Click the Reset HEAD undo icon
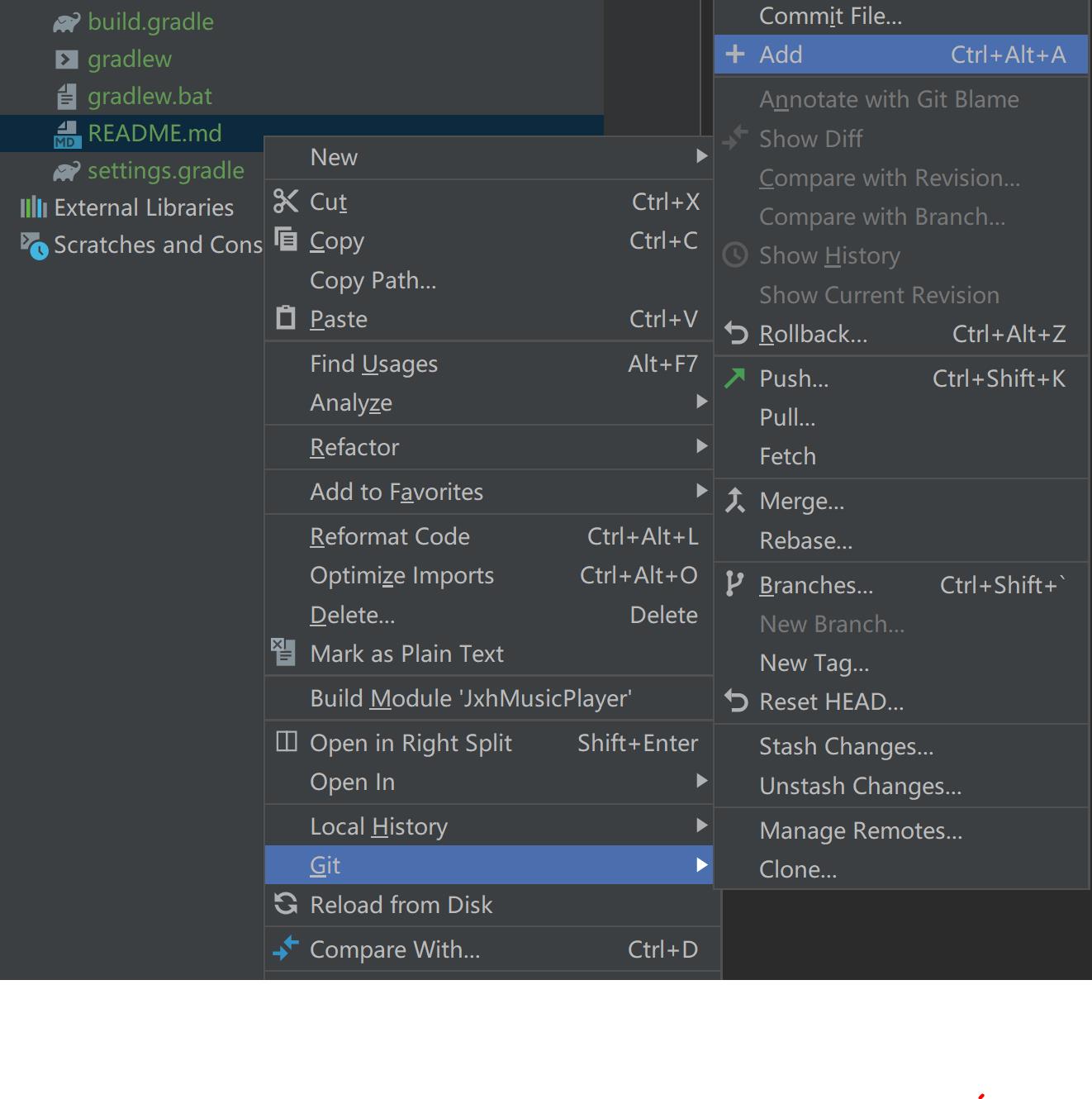The image size is (1092, 1099). (736, 702)
